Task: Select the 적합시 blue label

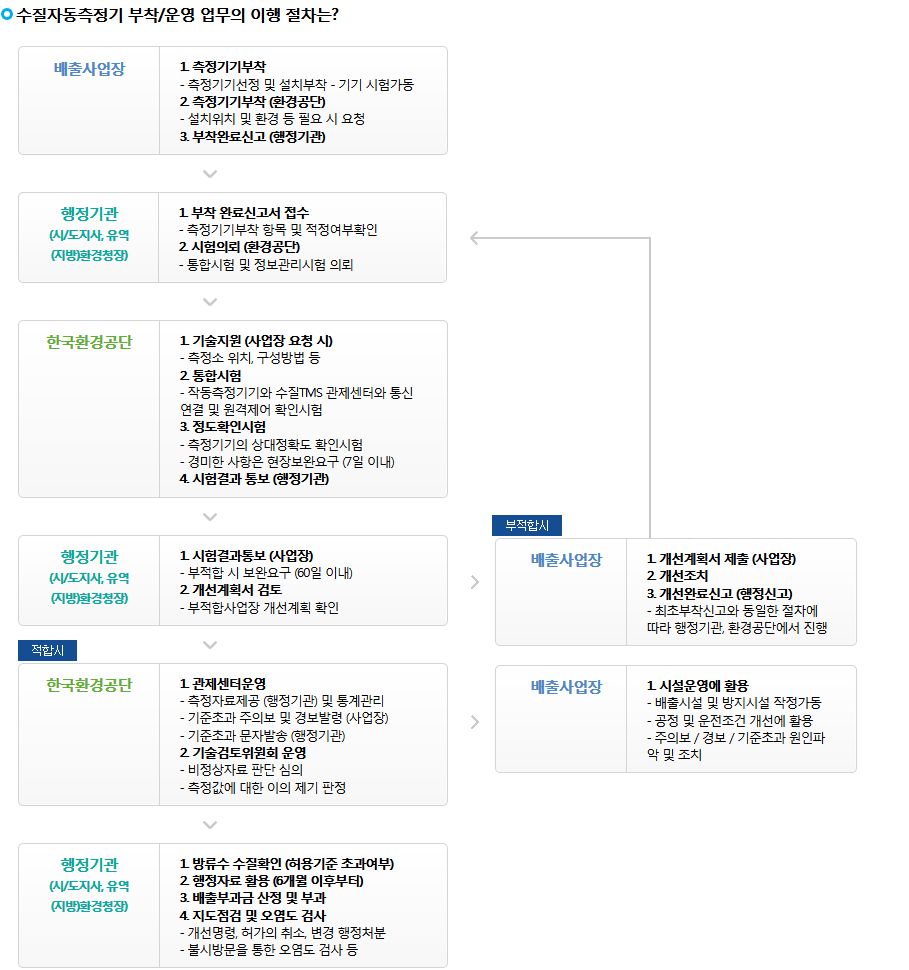Action: [47, 651]
